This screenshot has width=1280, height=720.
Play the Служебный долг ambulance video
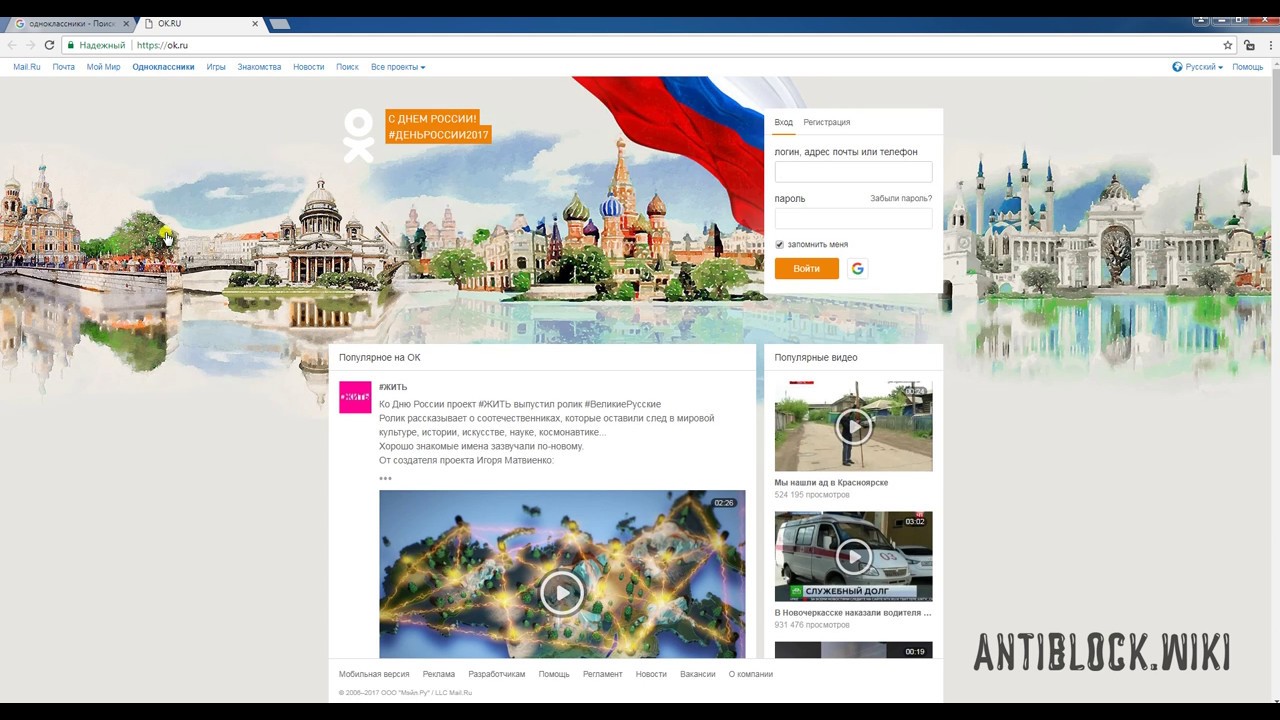[x=853, y=557]
